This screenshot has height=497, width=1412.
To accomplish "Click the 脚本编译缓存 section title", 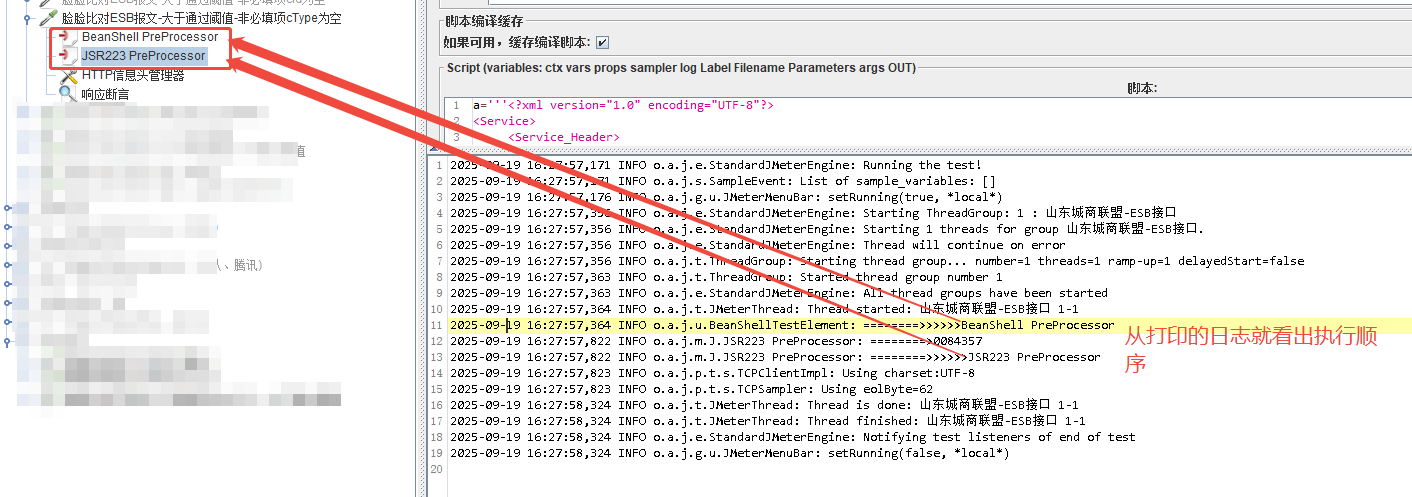I will (x=483, y=22).
